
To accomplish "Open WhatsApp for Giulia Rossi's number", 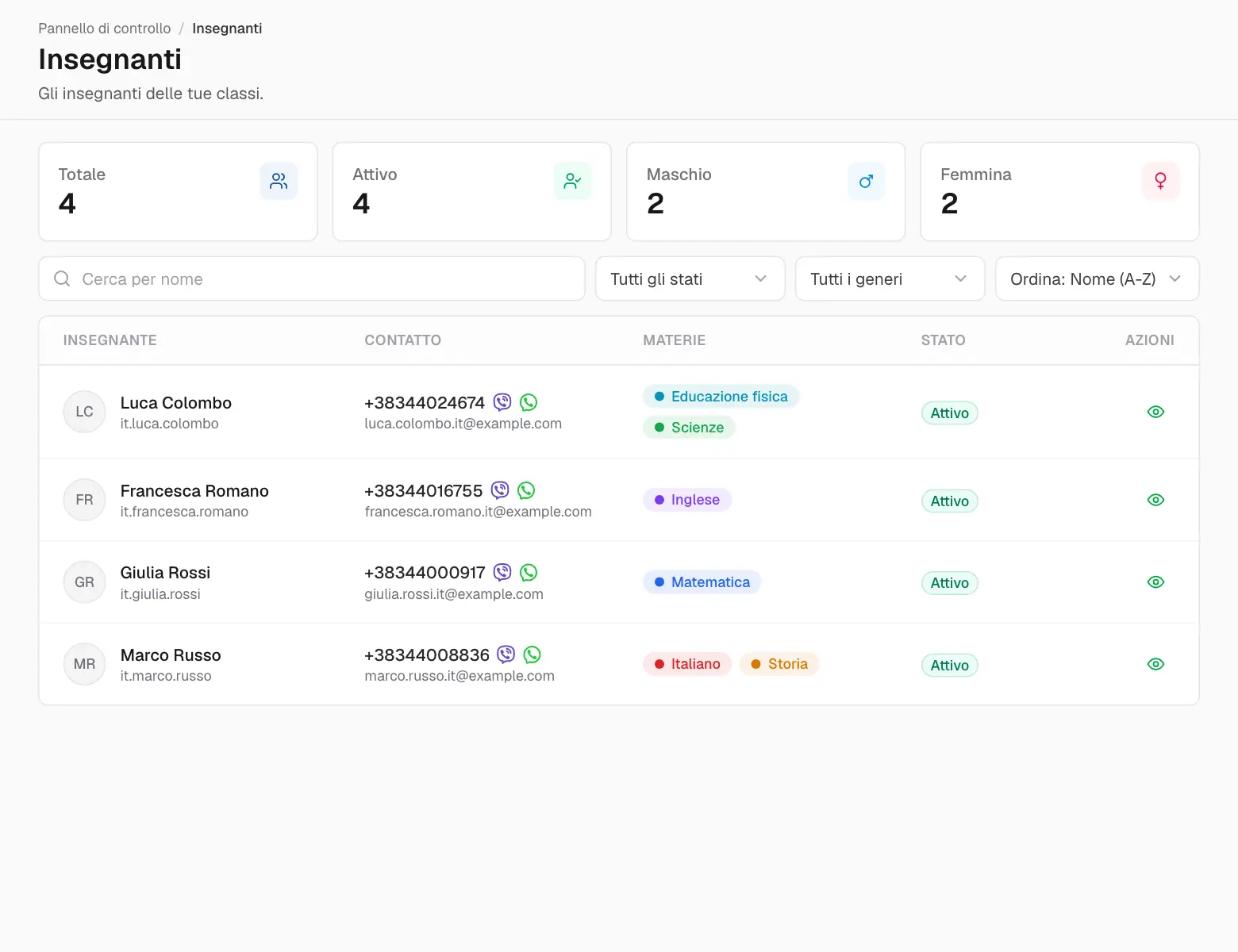I will (x=529, y=572).
